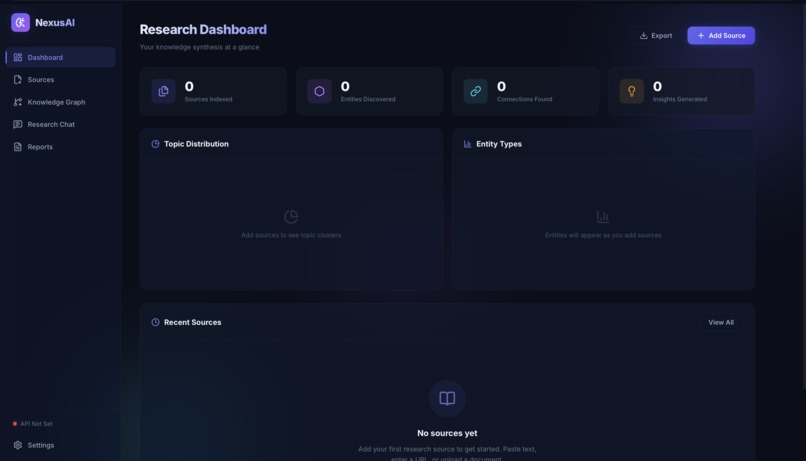
Task: Click the Dashboard grid icon in sidebar
Action: tap(17, 57)
